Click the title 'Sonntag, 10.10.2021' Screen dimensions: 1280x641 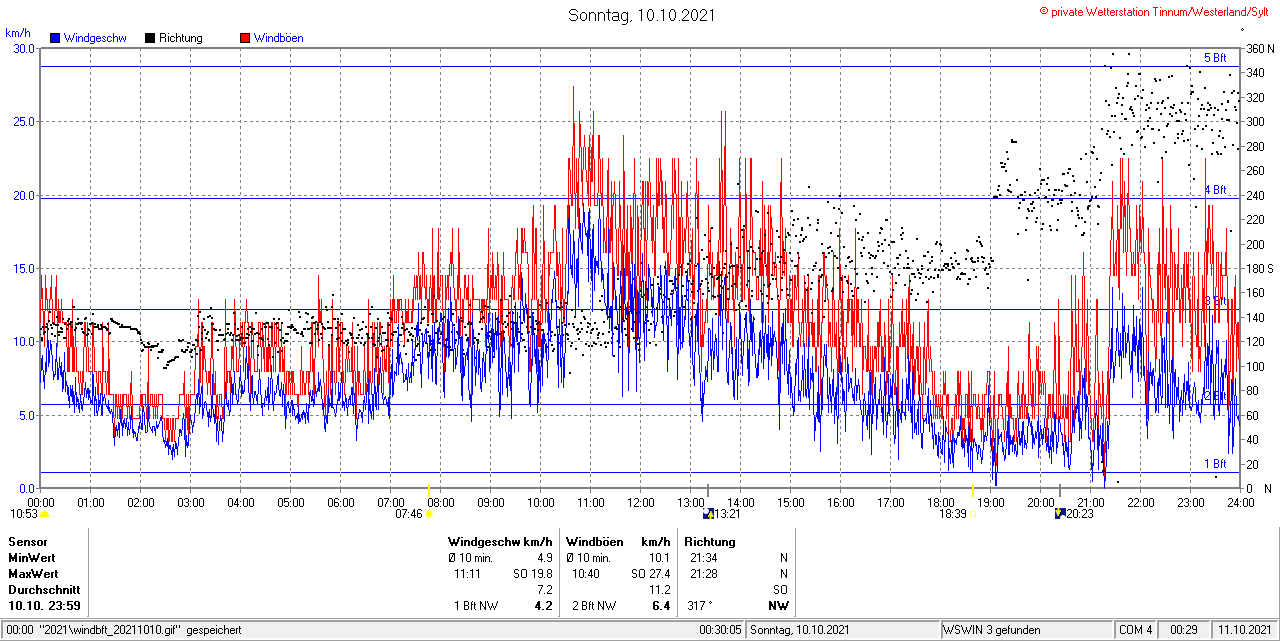(x=641, y=15)
